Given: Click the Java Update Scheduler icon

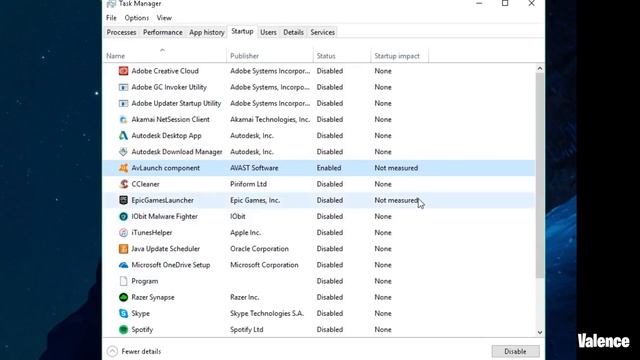Looking at the screenshot, I should 123,249.
